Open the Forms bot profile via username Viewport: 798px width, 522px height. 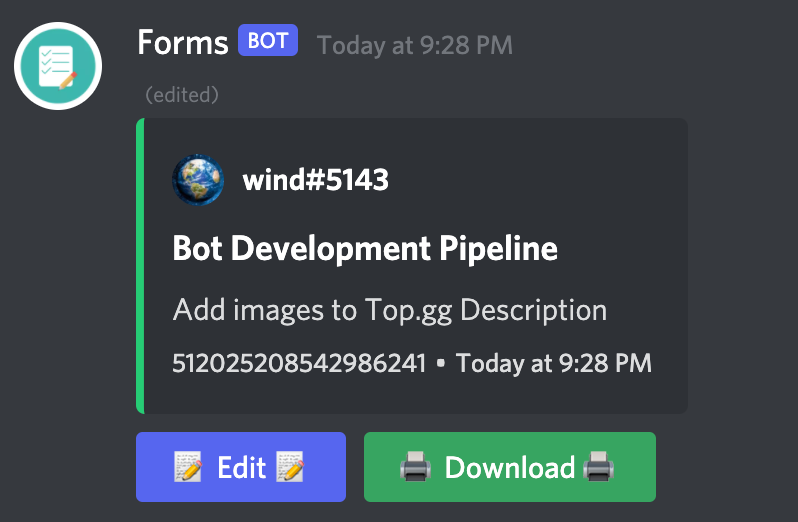coord(182,43)
